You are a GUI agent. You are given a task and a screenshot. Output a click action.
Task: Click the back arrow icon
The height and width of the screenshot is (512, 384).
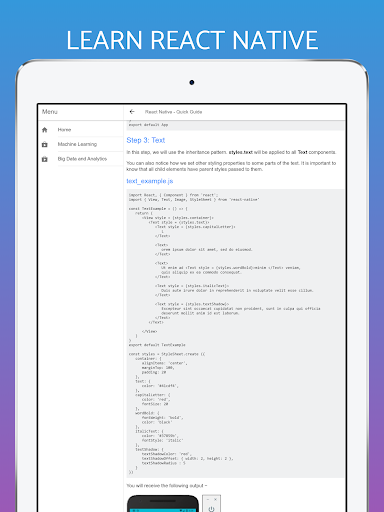click(x=132, y=112)
